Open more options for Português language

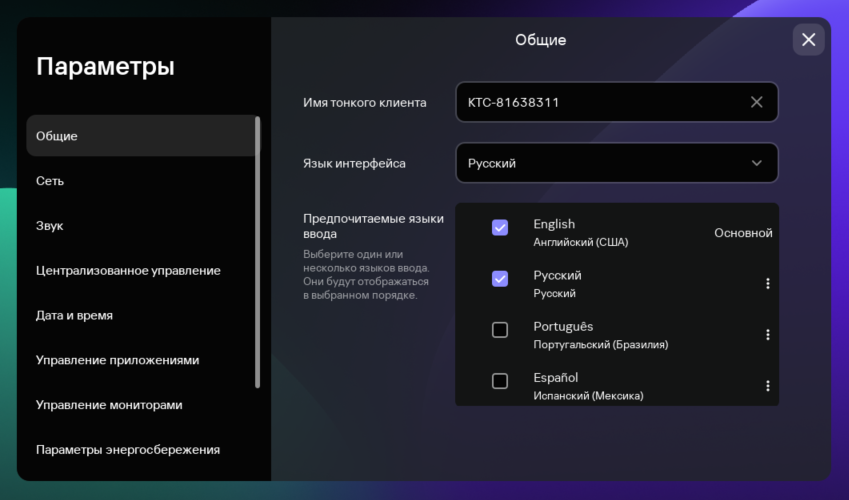point(767,335)
